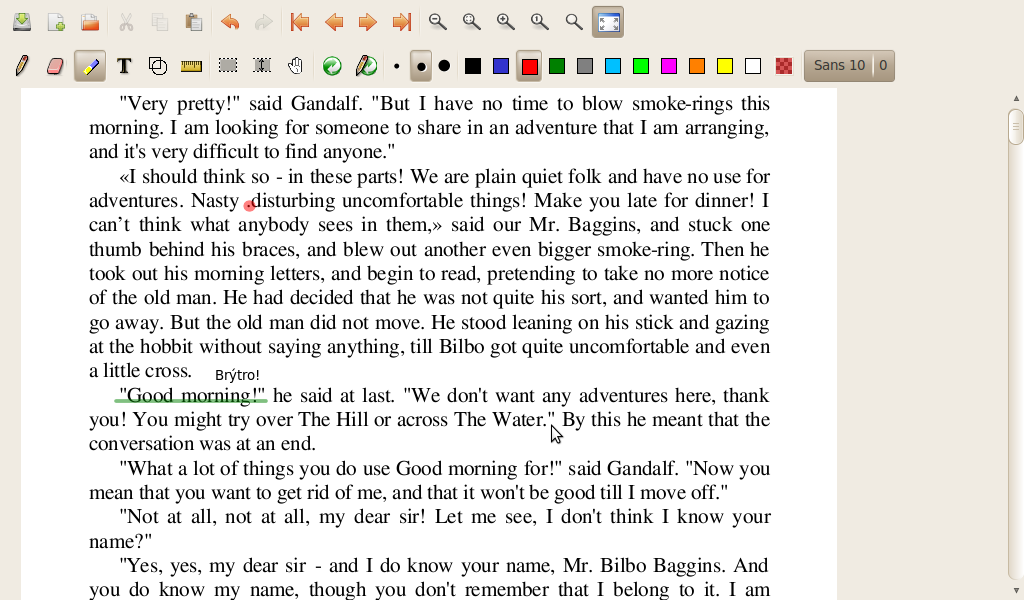Select the medium line thickness dot
This screenshot has width=1024, height=600.
pos(421,66)
